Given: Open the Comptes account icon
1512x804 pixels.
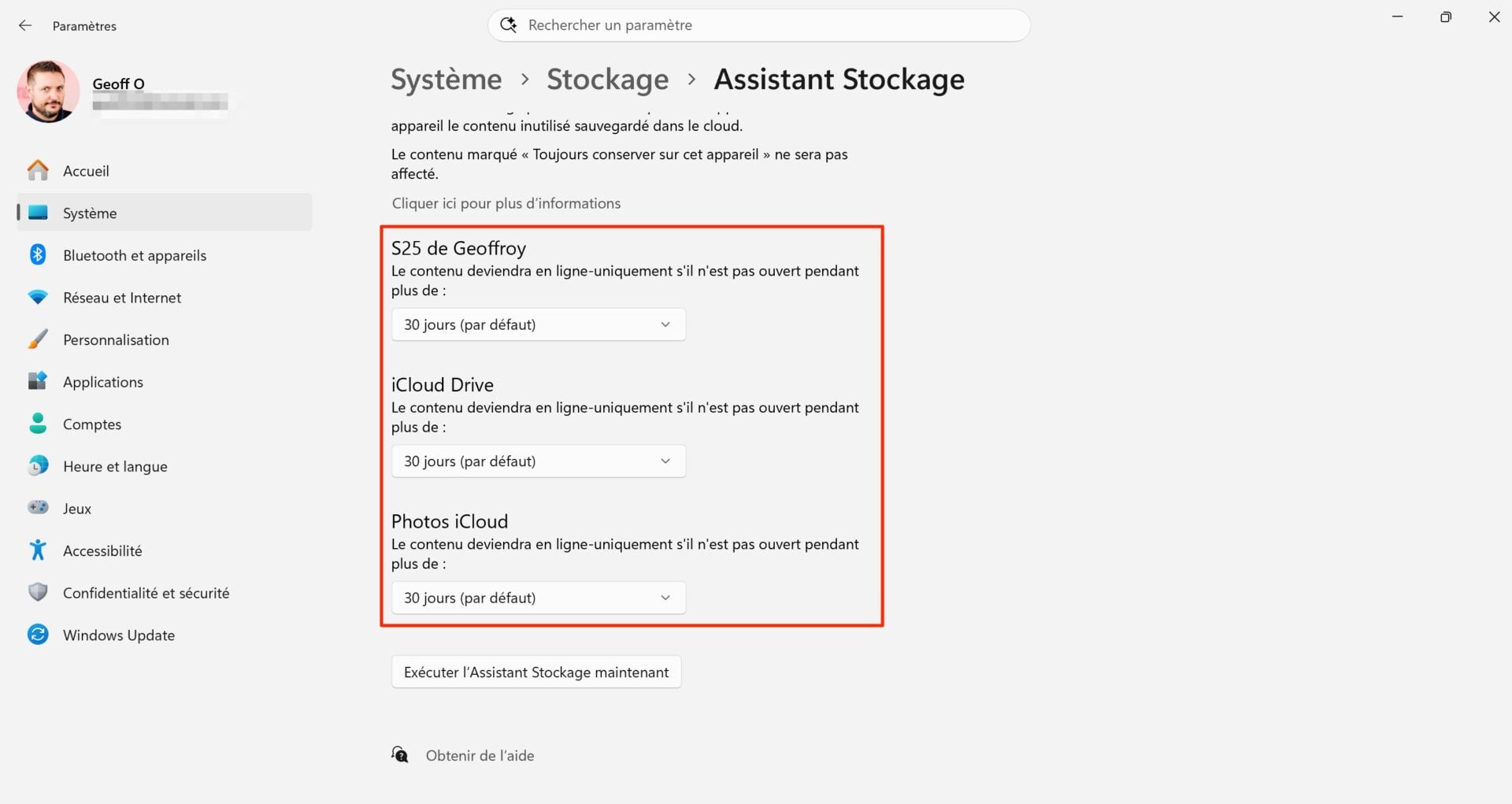Looking at the screenshot, I should click(x=37, y=424).
